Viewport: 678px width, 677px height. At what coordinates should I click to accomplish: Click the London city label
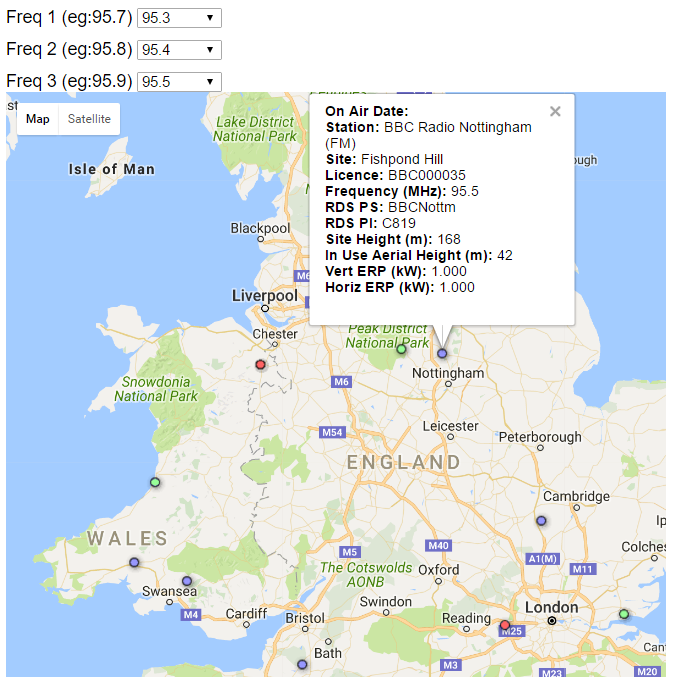tap(551, 607)
